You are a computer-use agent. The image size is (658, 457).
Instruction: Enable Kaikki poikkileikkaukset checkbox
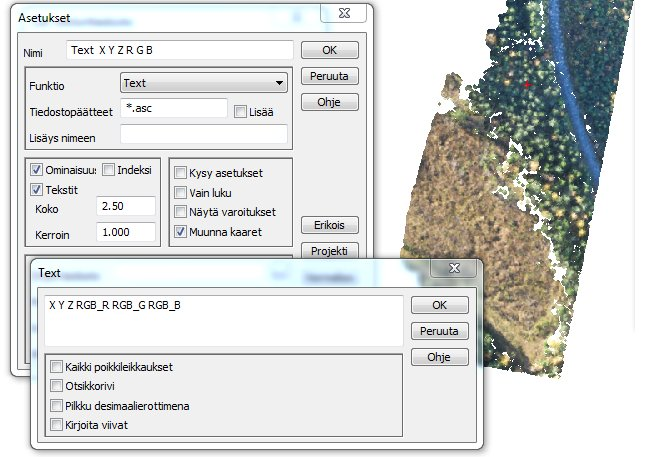coord(56,367)
